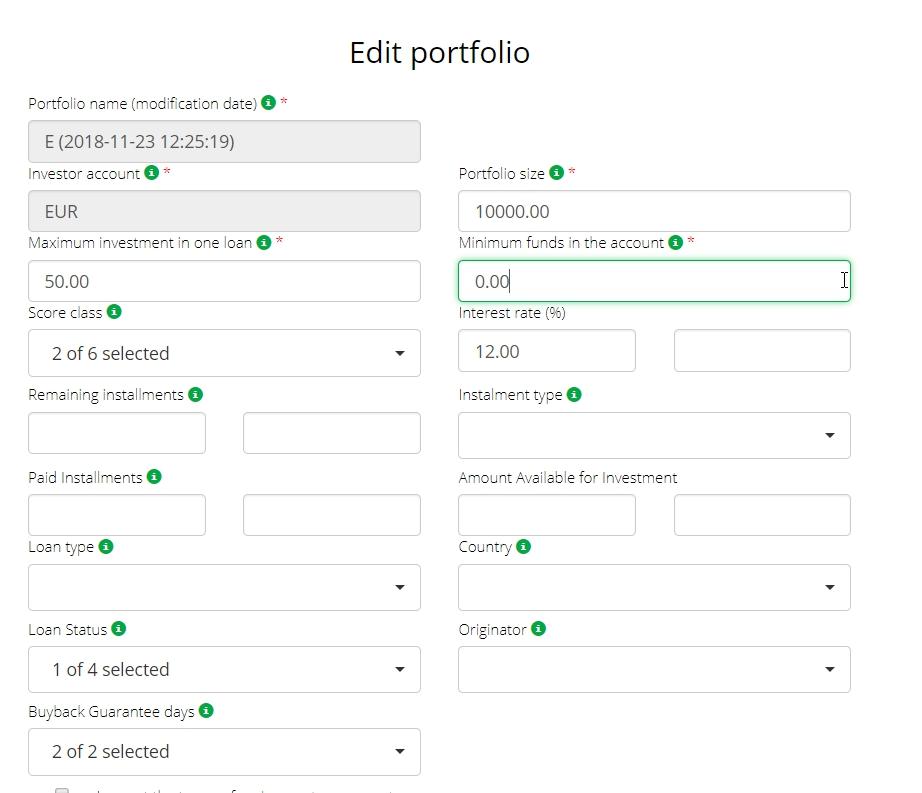Open the Loan Status multi-select dropdown
The image size is (922, 793).
pyautogui.click(x=224, y=669)
